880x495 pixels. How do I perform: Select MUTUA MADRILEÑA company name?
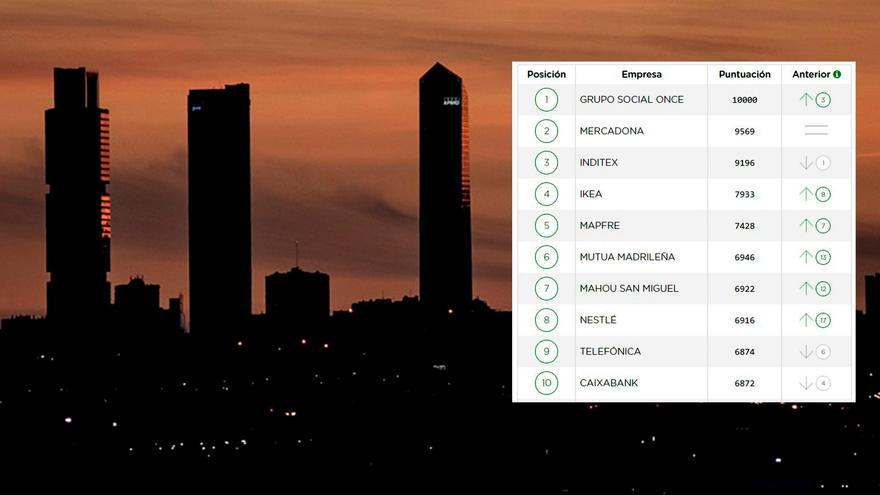tap(627, 256)
